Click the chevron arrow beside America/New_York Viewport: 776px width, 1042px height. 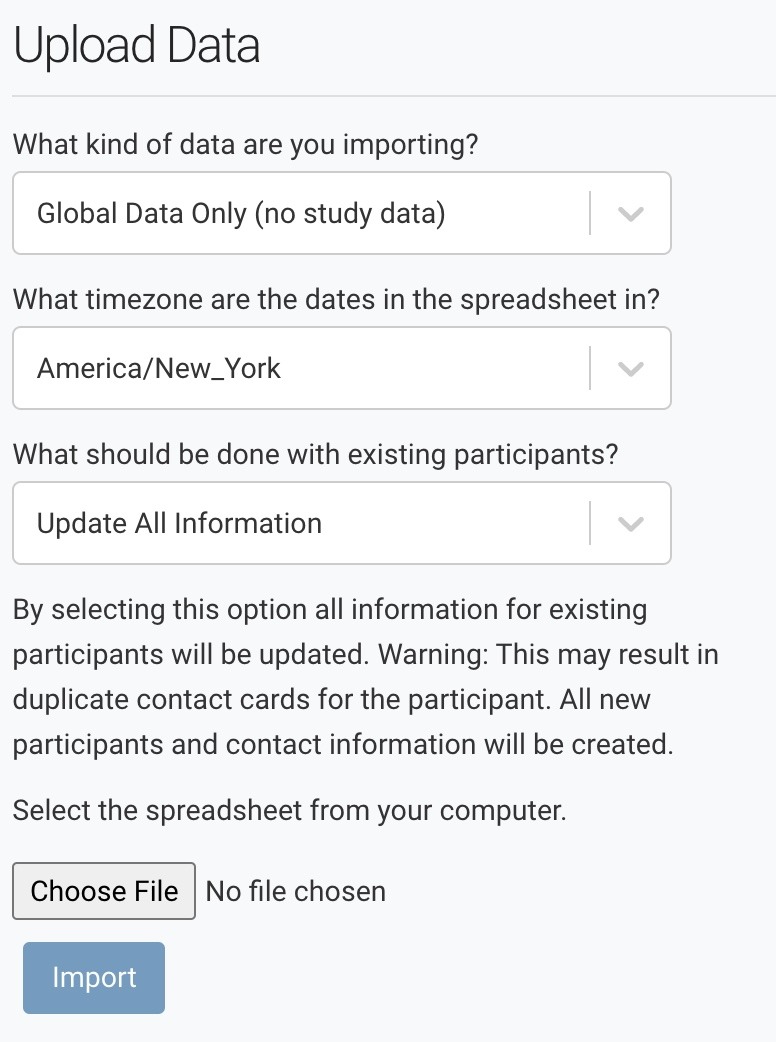pyautogui.click(x=630, y=369)
